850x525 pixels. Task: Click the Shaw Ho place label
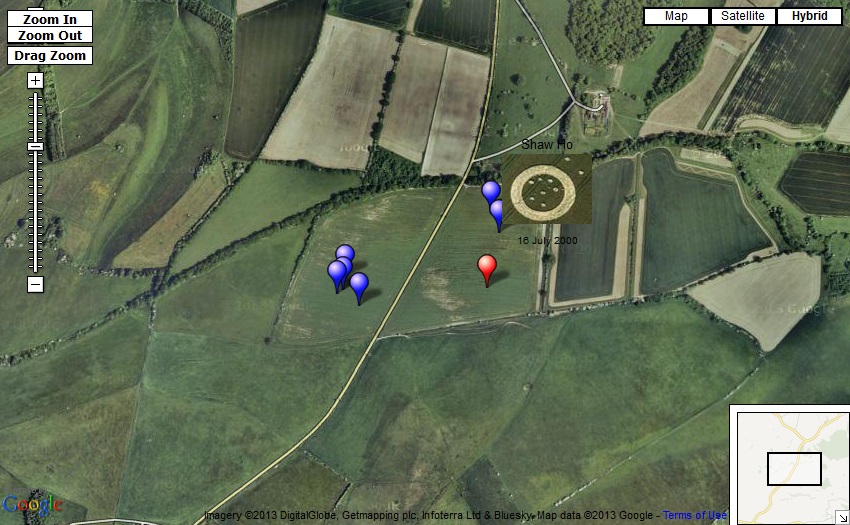click(x=547, y=145)
